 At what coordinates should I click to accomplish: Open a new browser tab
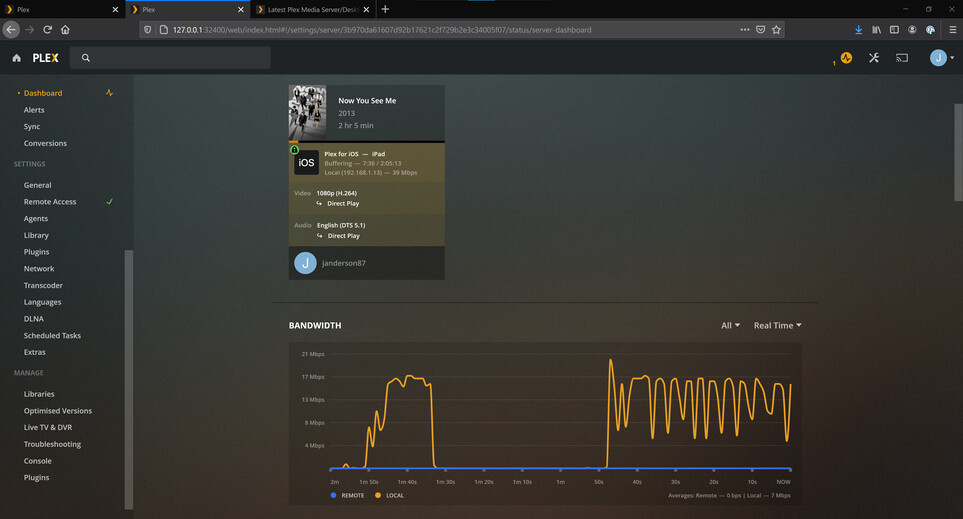(x=385, y=9)
